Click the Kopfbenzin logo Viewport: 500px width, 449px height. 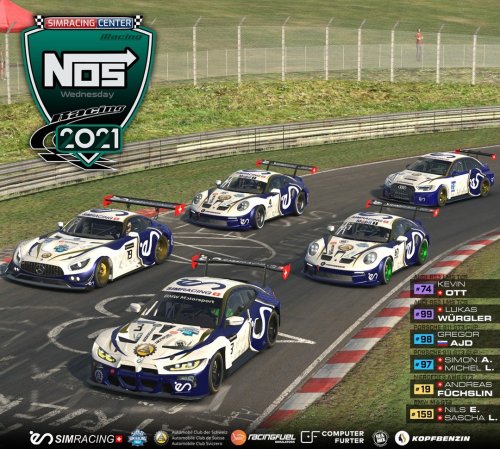pyautogui.click(x=432, y=438)
